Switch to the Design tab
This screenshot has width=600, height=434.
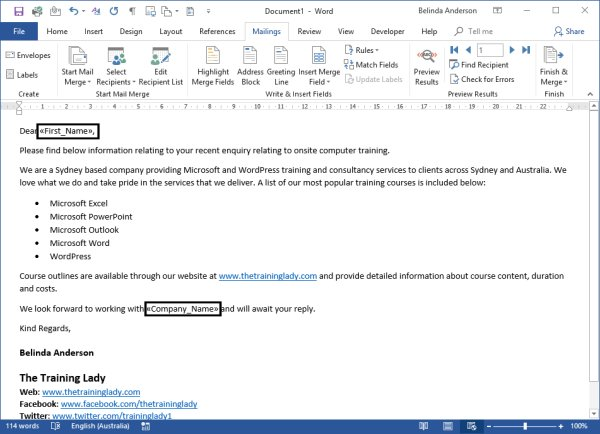[131, 31]
